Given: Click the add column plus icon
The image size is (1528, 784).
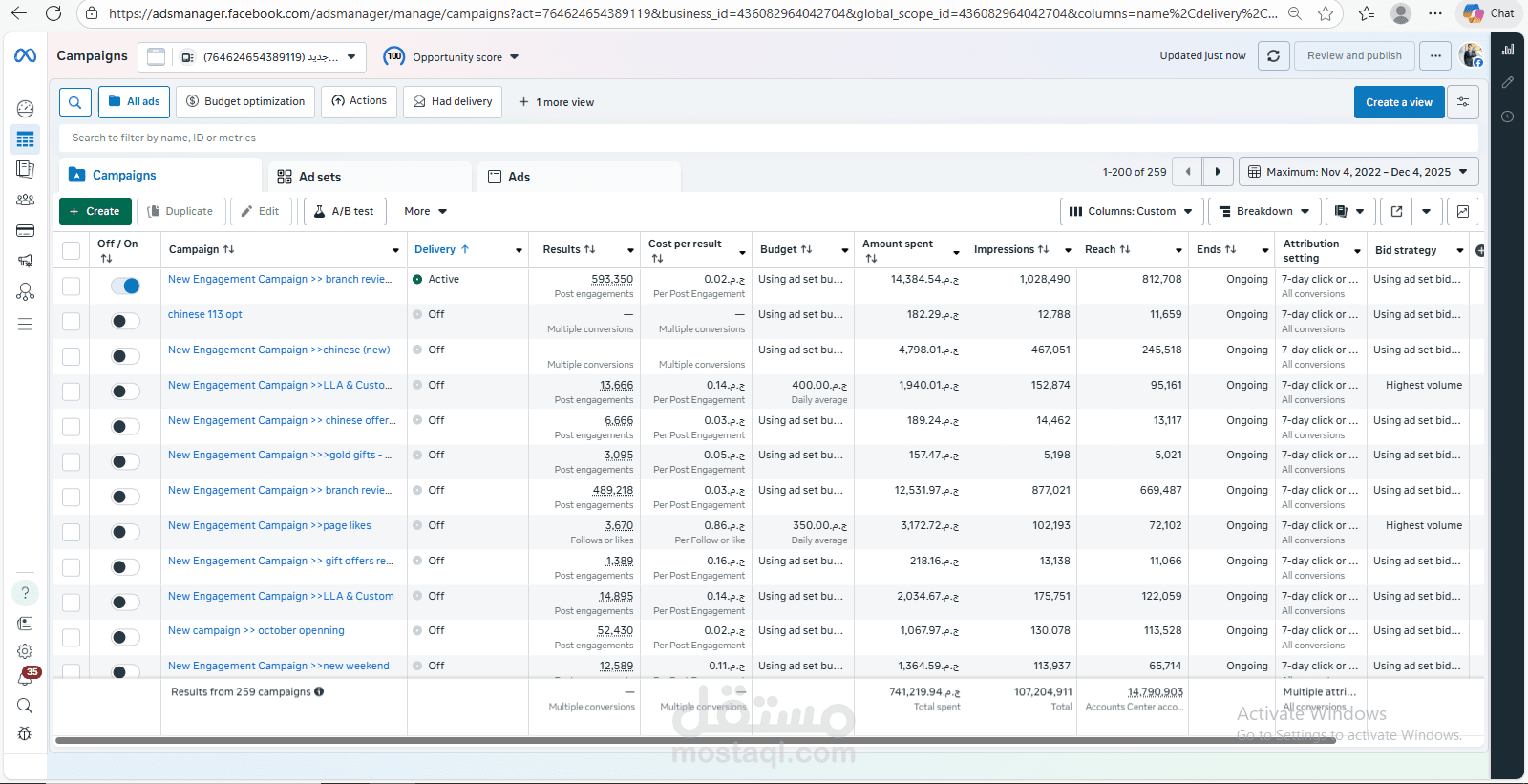Looking at the screenshot, I should pyautogui.click(x=1480, y=250).
